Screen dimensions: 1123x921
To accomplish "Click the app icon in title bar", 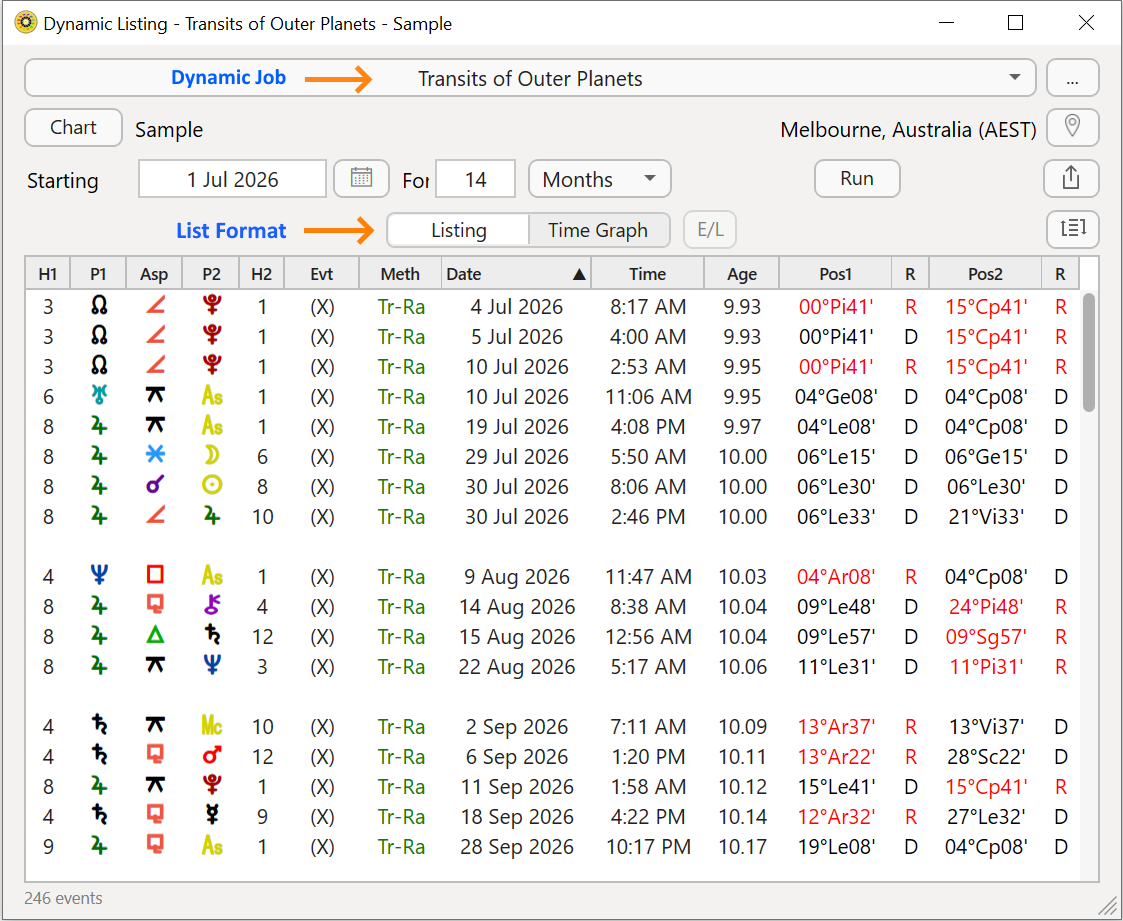I will [x=25, y=23].
